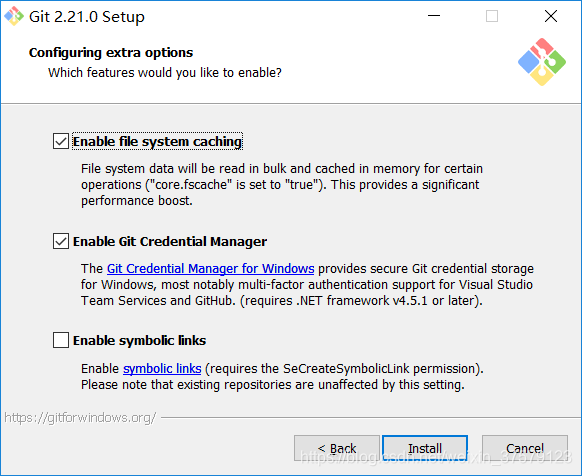Click the "Configuring extra options" heading
582x476 pixels.
point(111,53)
